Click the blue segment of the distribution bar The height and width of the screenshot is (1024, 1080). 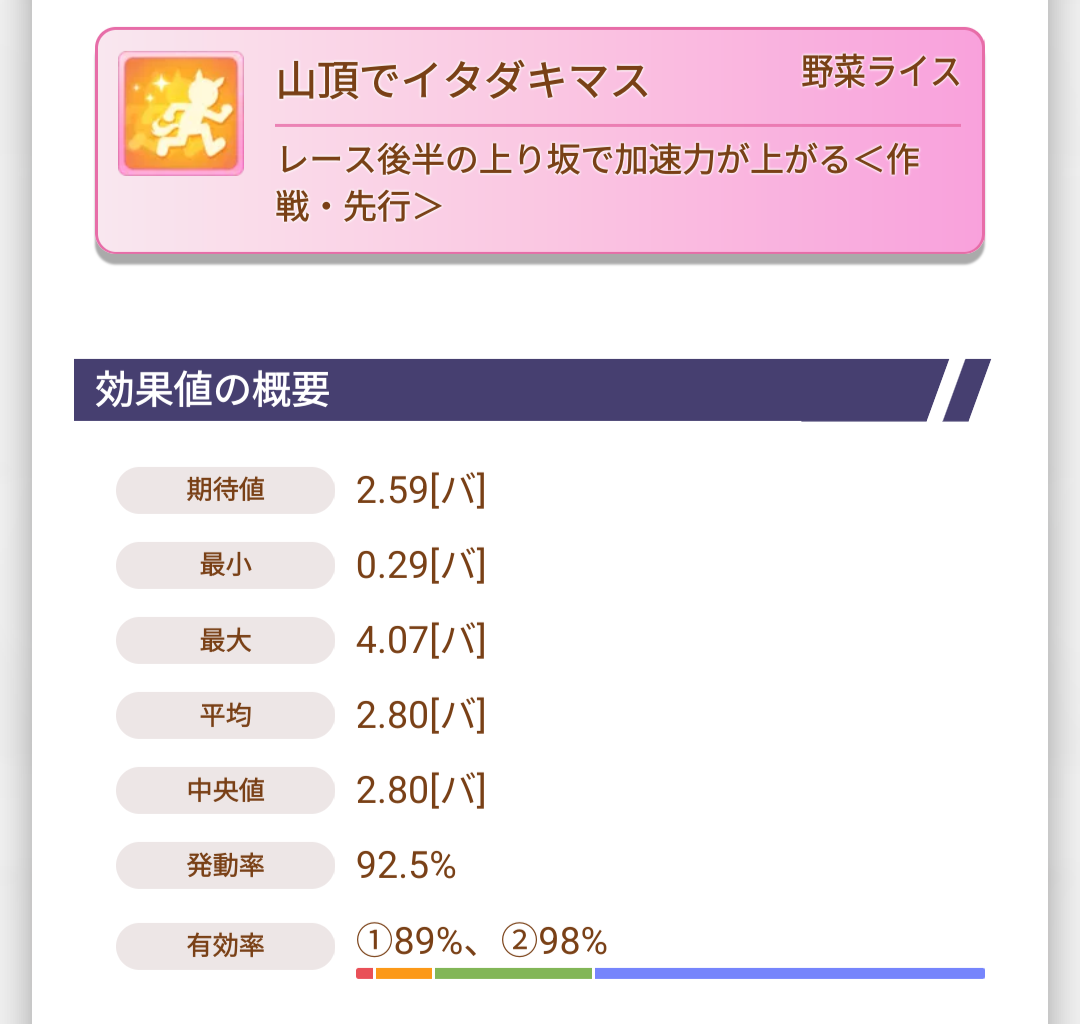coord(790,973)
